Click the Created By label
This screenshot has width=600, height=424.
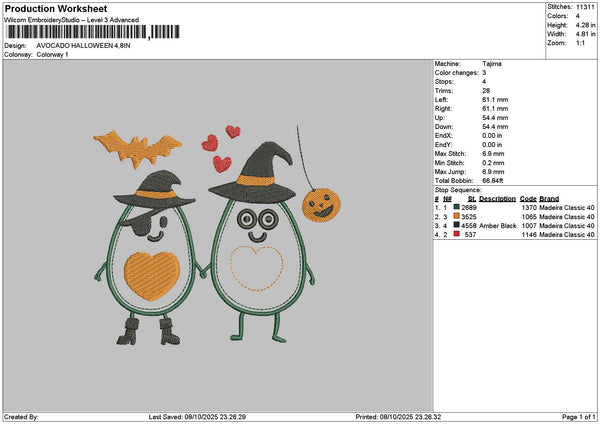[x=21, y=417]
